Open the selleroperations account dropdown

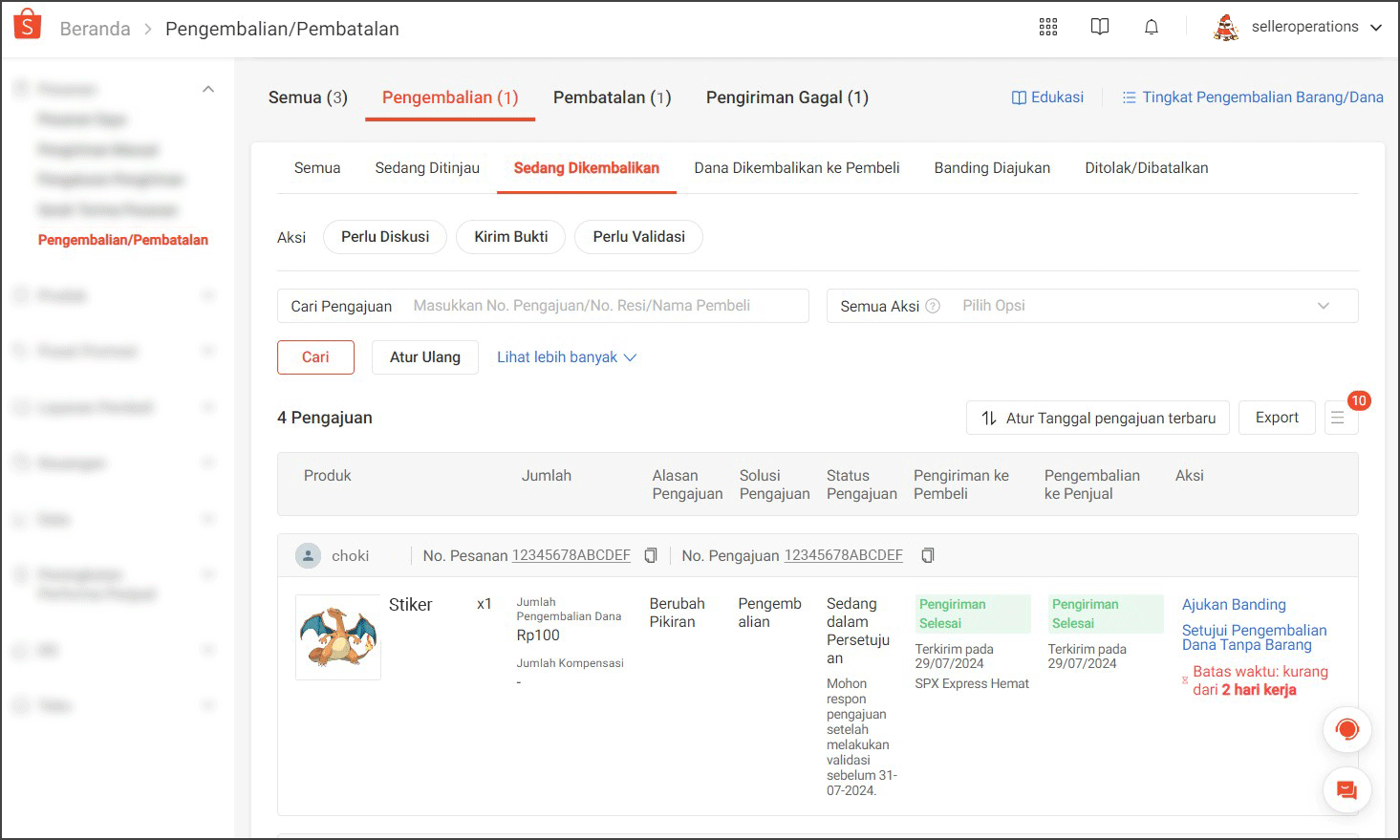pyautogui.click(x=1303, y=27)
